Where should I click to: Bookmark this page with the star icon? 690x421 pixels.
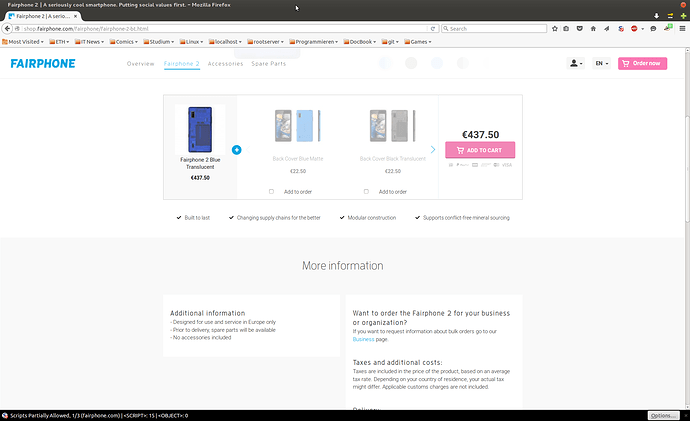coord(554,29)
